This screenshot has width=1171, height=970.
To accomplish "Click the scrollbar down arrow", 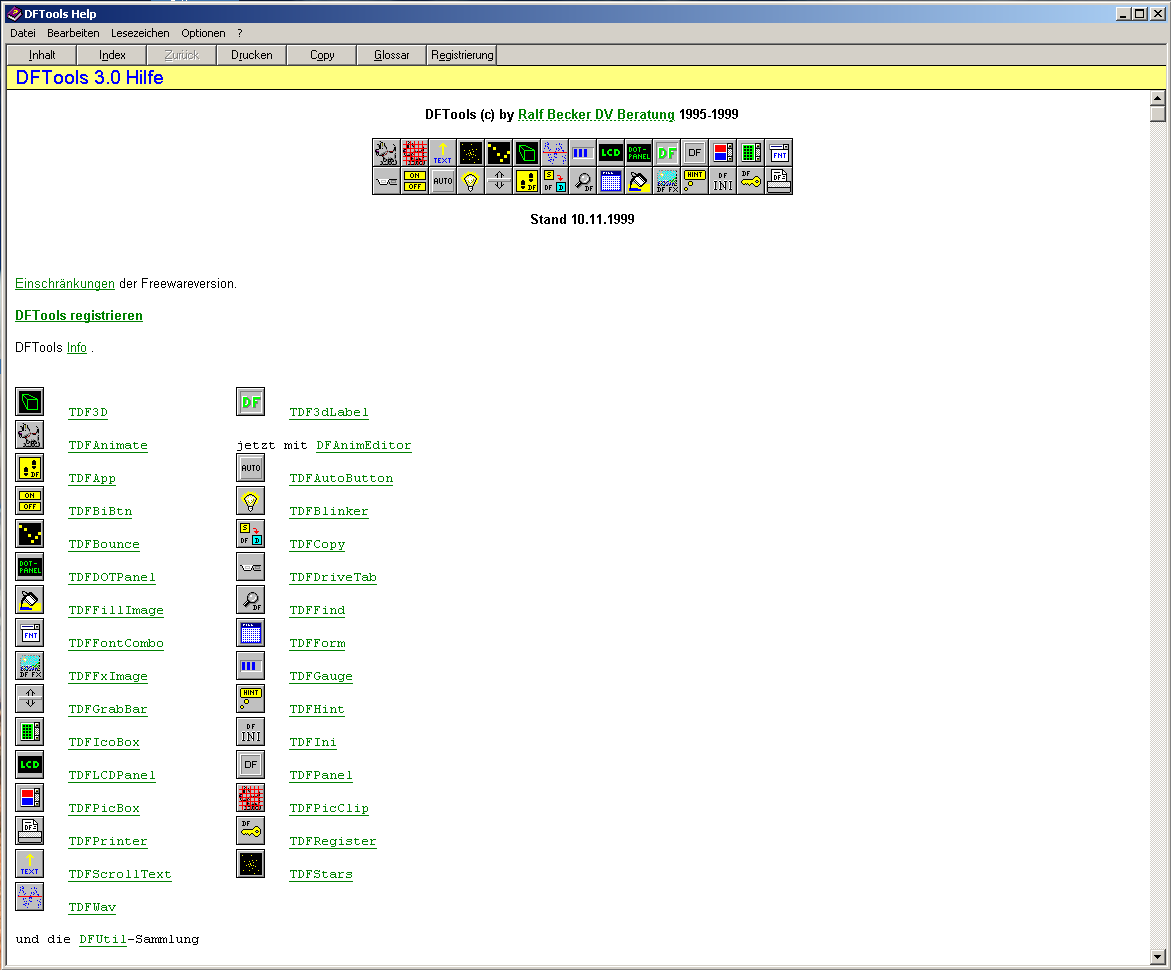I will point(1158,956).
